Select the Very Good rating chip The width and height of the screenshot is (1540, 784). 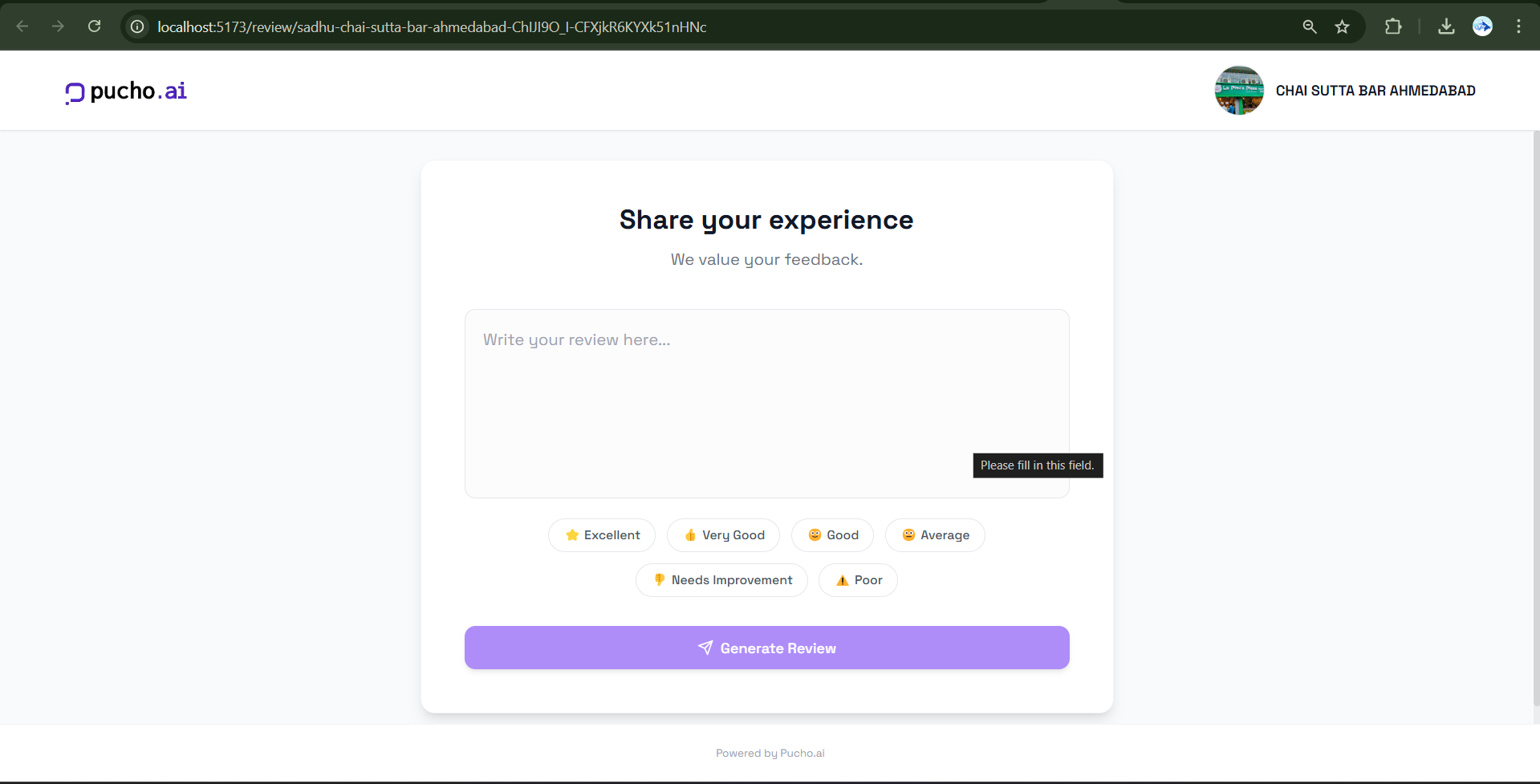[723, 535]
